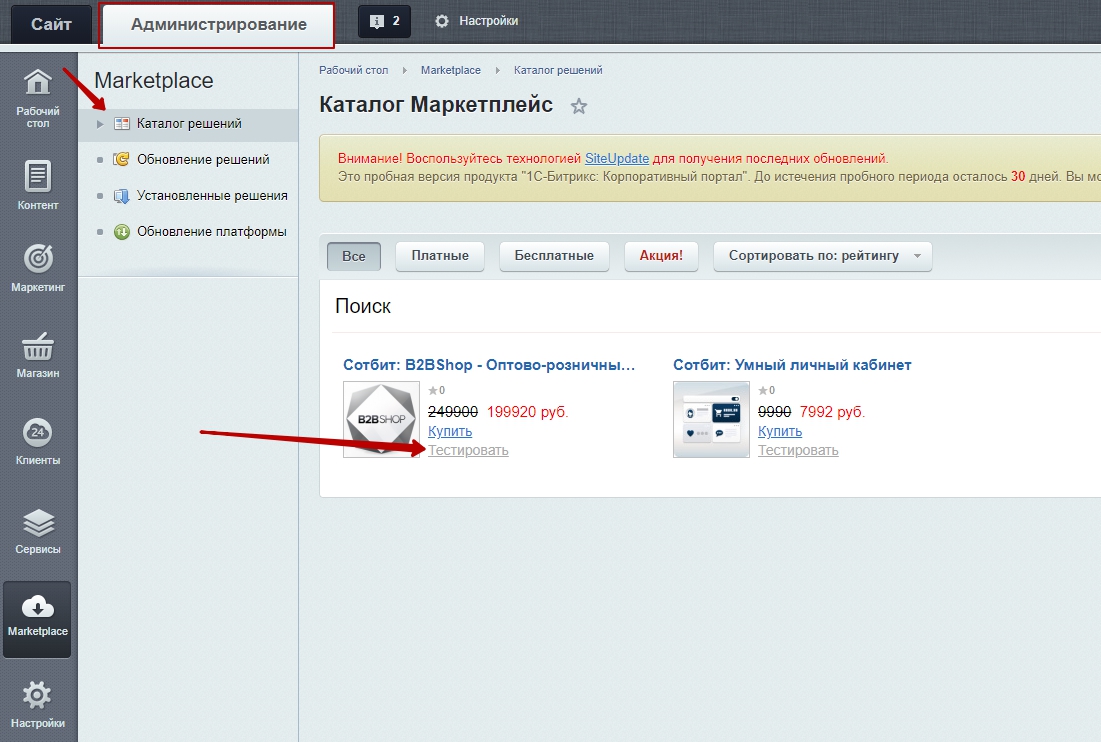Go to Рабочий стол breadcrumb
This screenshot has height=742, width=1101.
(353, 70)
